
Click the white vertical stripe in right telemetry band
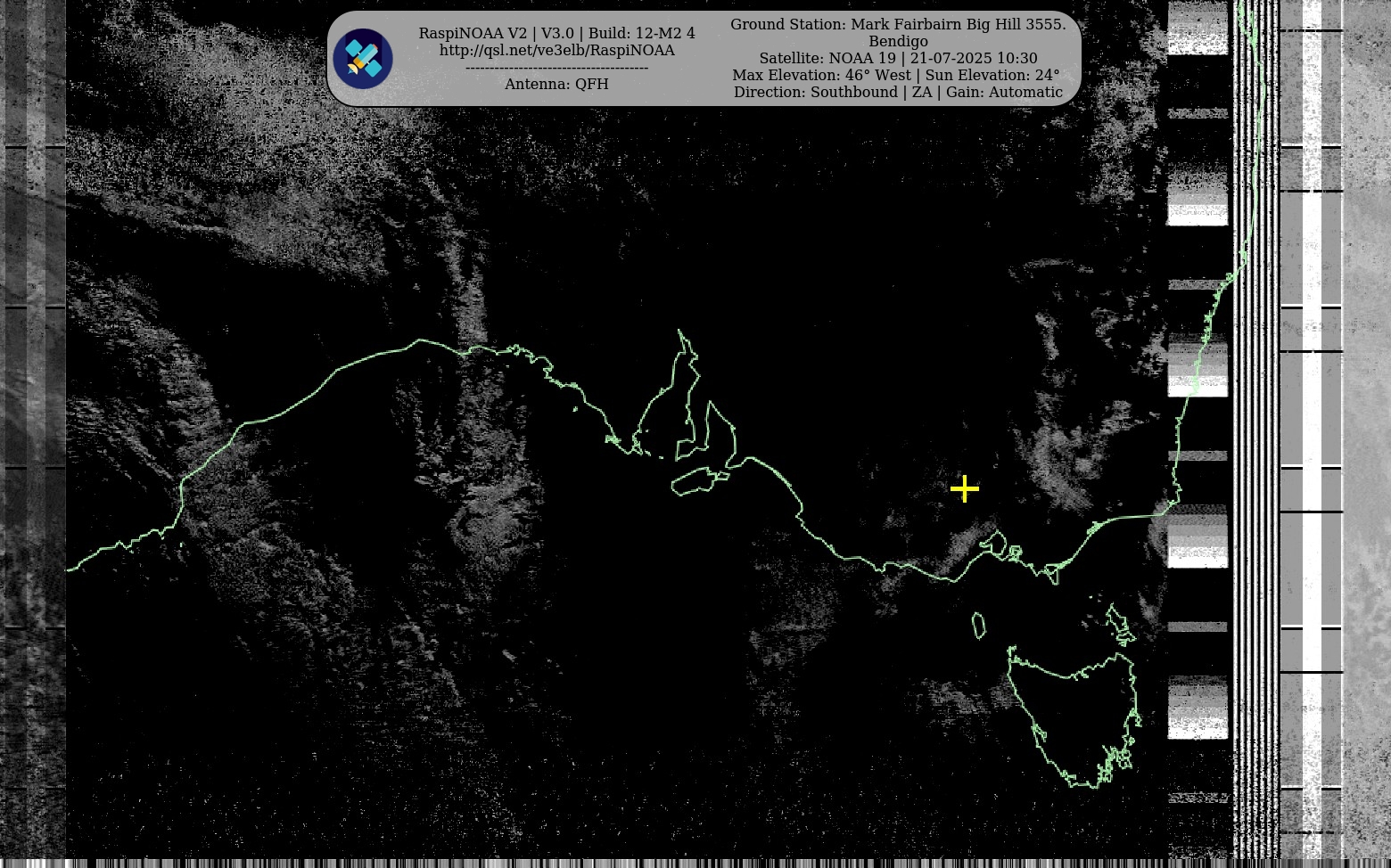(x=1312, y=428)
